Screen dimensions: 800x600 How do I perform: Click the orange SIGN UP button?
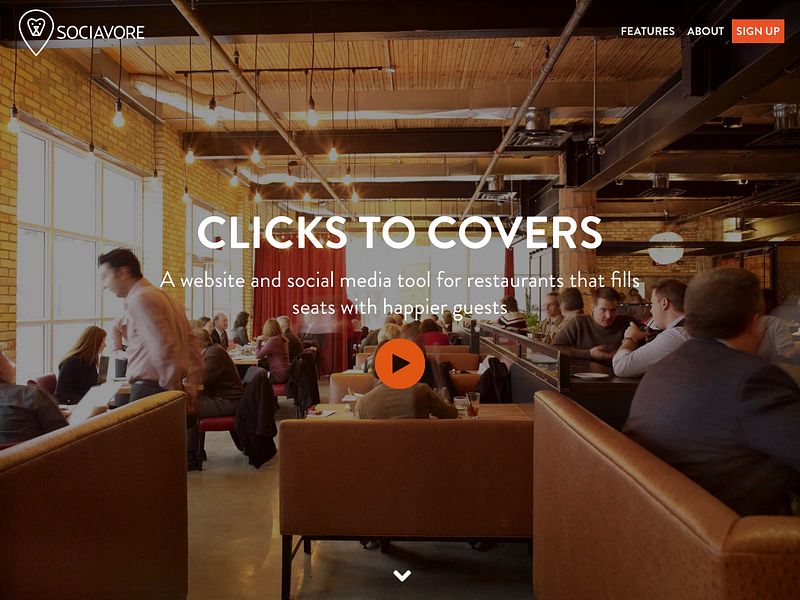pos(758,31)
